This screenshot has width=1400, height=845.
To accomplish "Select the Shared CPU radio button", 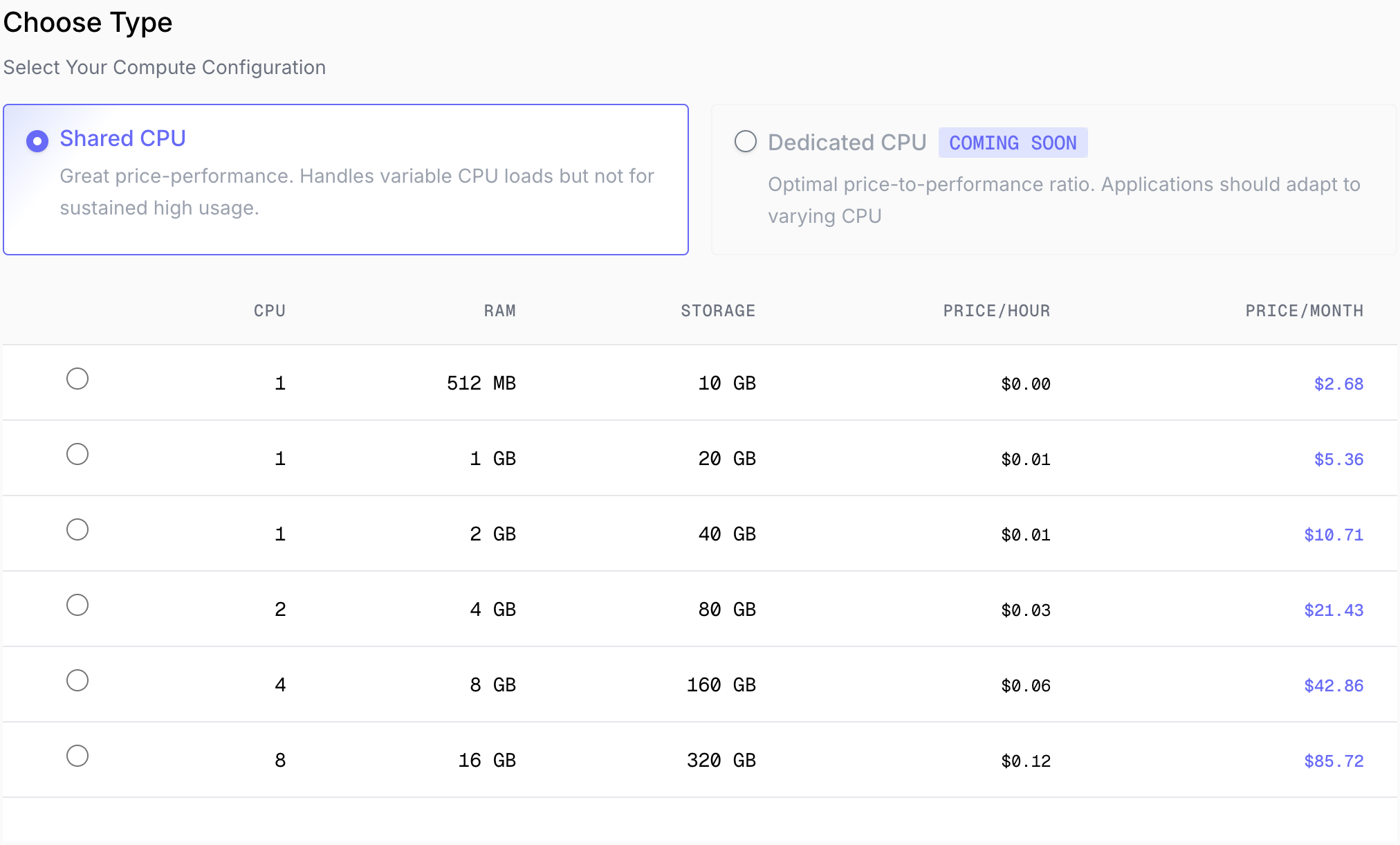I will pyautogui.click(x=37, y=141).
